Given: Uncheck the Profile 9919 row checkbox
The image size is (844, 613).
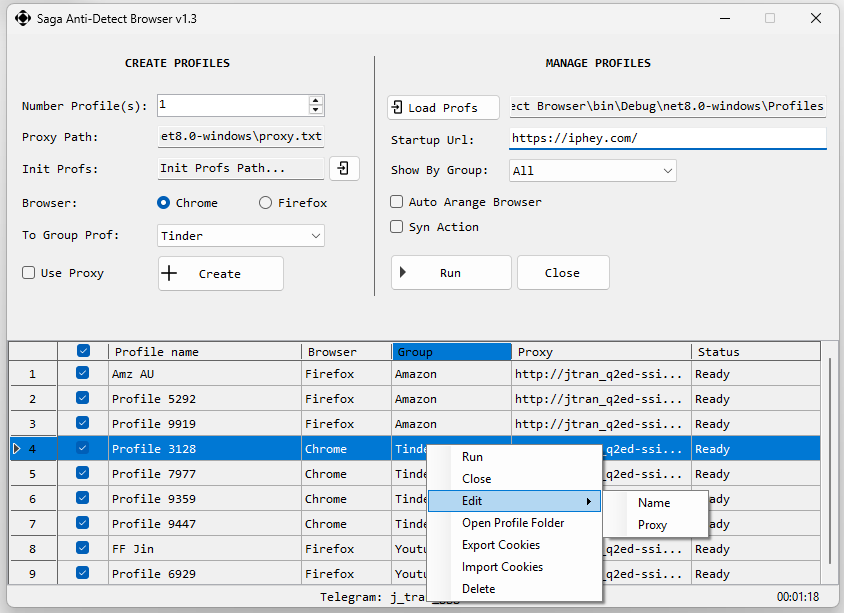Looking at the screenshot, I should (x=82, y=422).
